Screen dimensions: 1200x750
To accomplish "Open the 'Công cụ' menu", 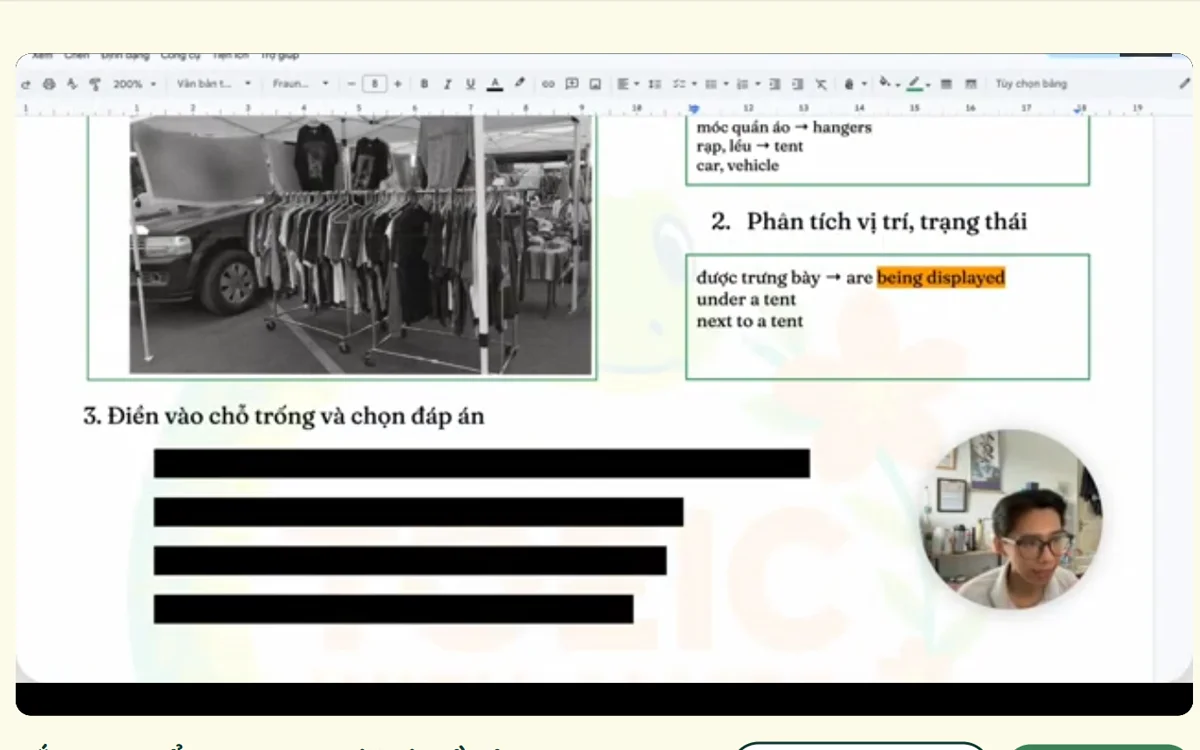I will pyautogui.click(x=181, y=56).
